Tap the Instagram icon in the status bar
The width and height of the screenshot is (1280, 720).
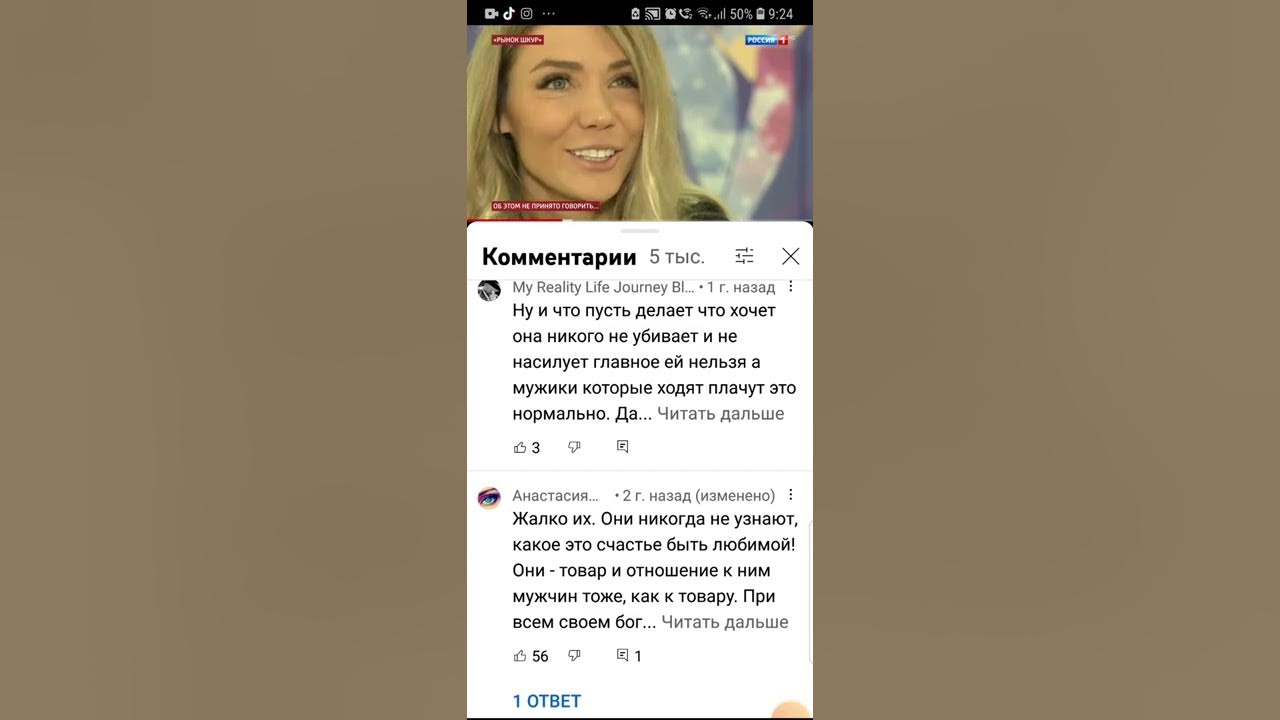coord(526,13)
